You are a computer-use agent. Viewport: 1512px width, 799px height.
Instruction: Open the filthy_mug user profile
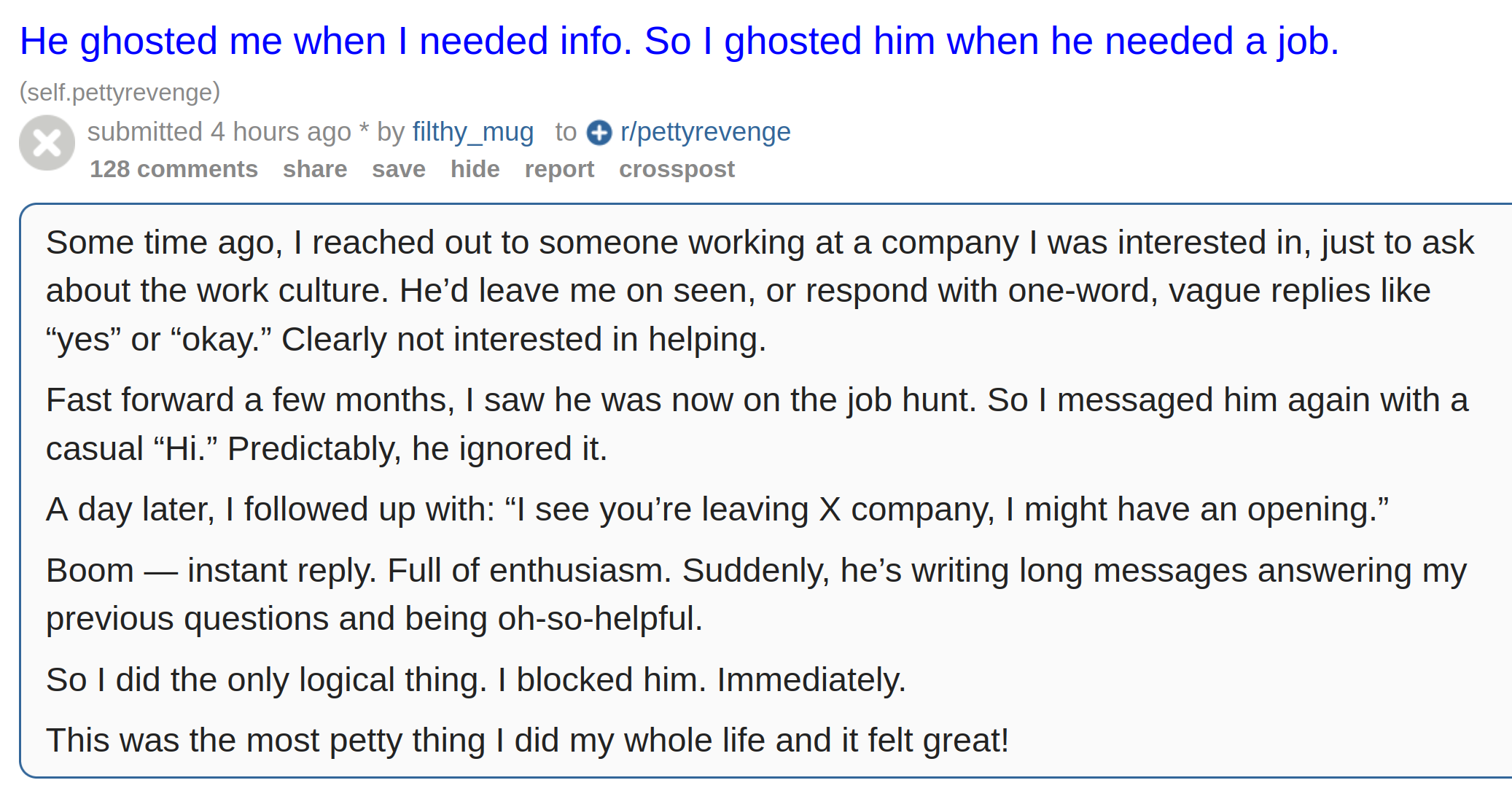click(473, 132)
